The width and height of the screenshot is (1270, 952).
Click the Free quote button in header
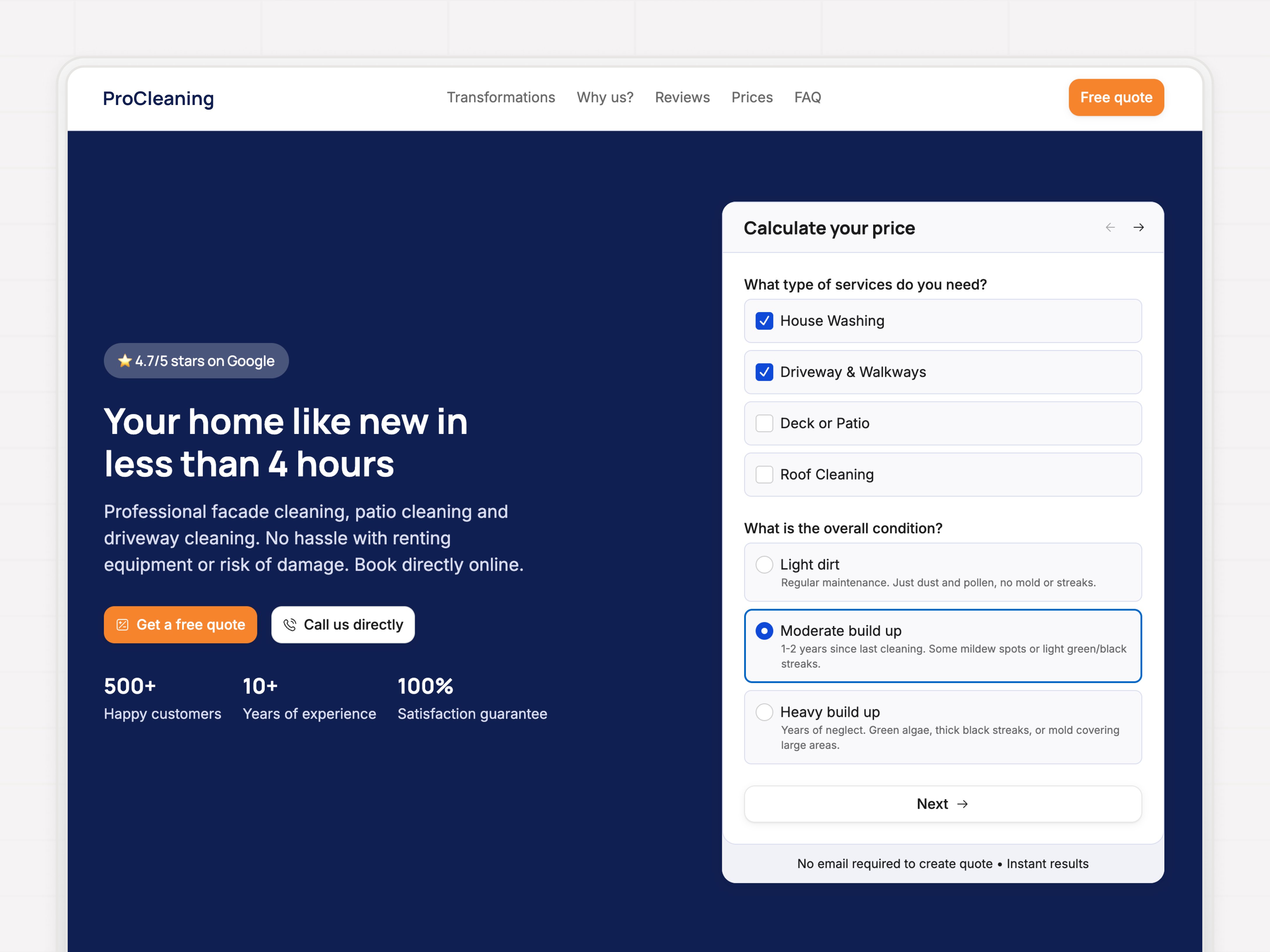coord(1116,97)
